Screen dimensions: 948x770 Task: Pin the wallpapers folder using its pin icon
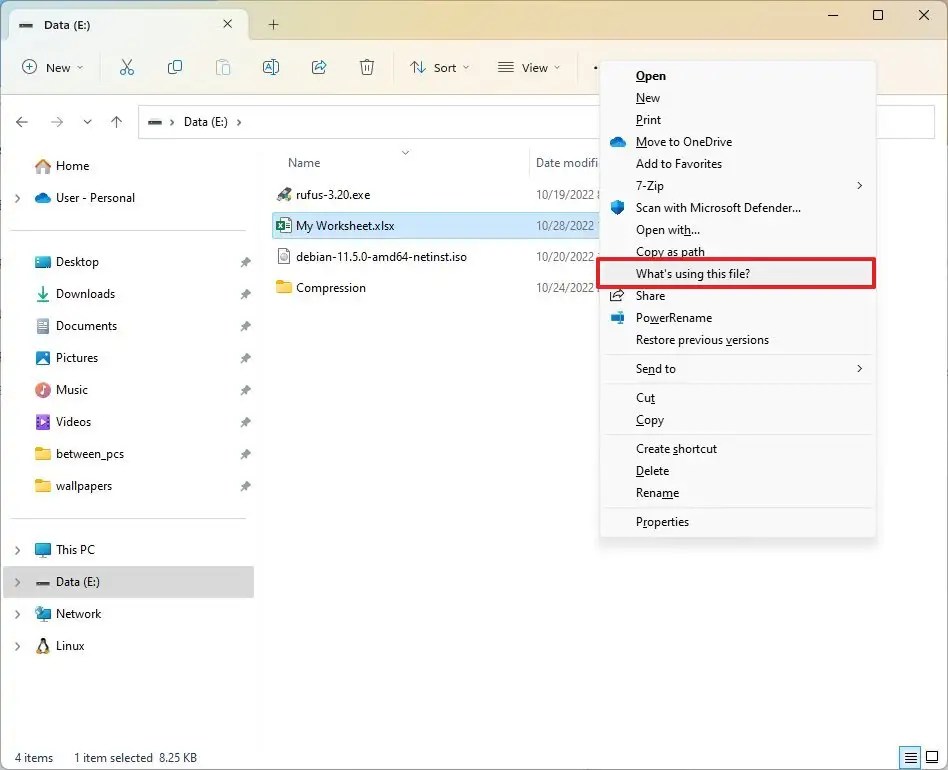(245, 486)
